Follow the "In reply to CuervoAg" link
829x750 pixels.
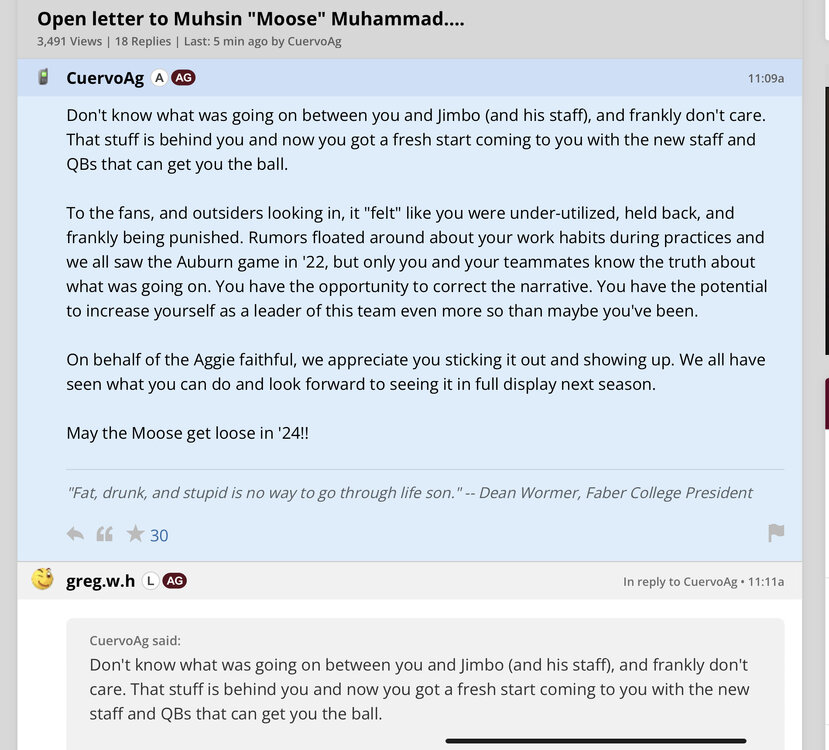click(x=678, y=581)
